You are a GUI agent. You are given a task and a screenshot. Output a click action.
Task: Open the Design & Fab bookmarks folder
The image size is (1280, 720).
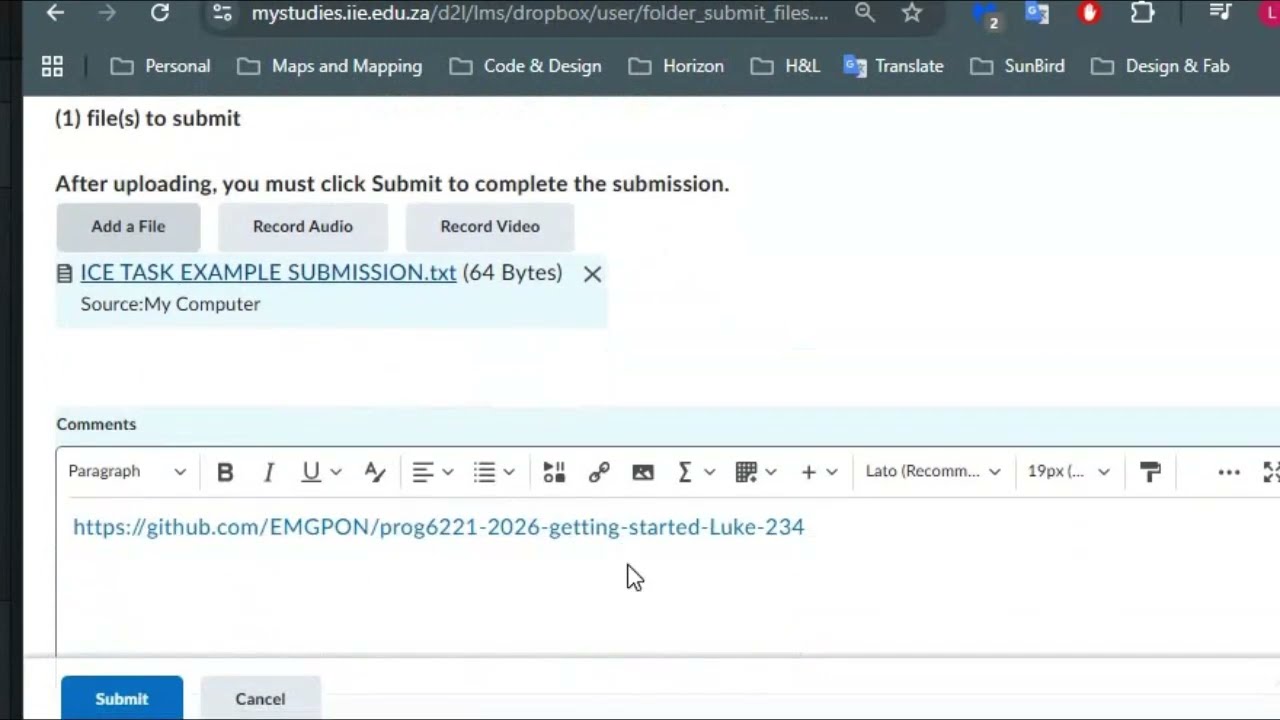1160,66
